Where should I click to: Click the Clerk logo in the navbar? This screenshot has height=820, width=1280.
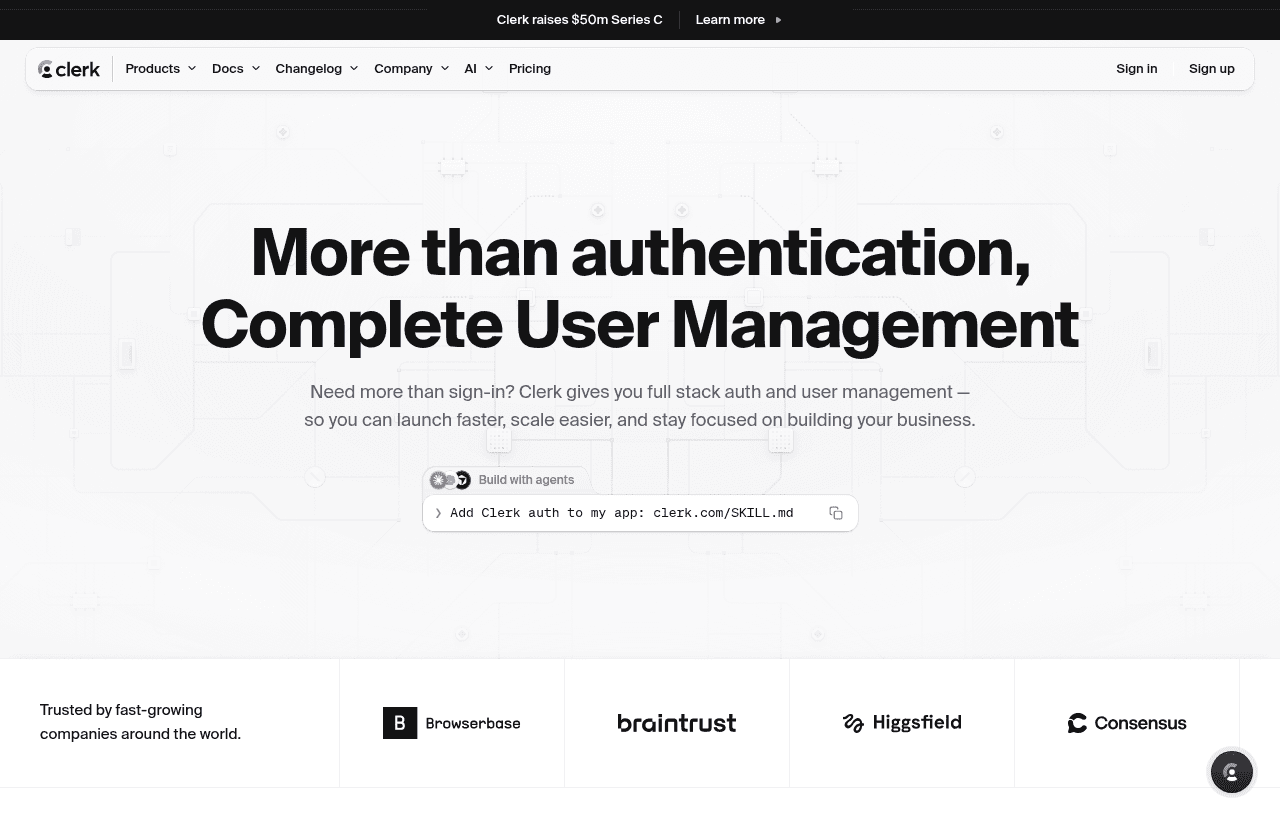pos(69,69)
